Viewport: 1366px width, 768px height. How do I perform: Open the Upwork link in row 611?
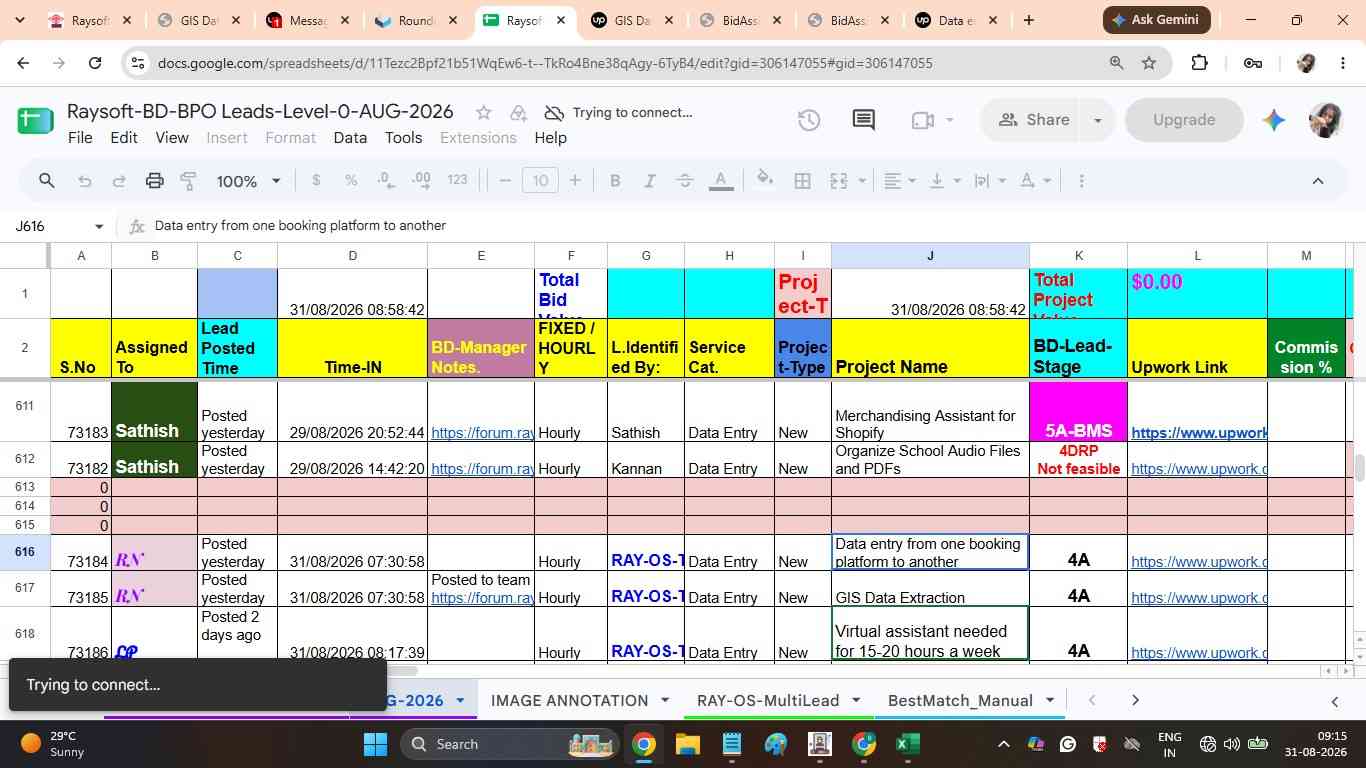(x=1198, y=433)
